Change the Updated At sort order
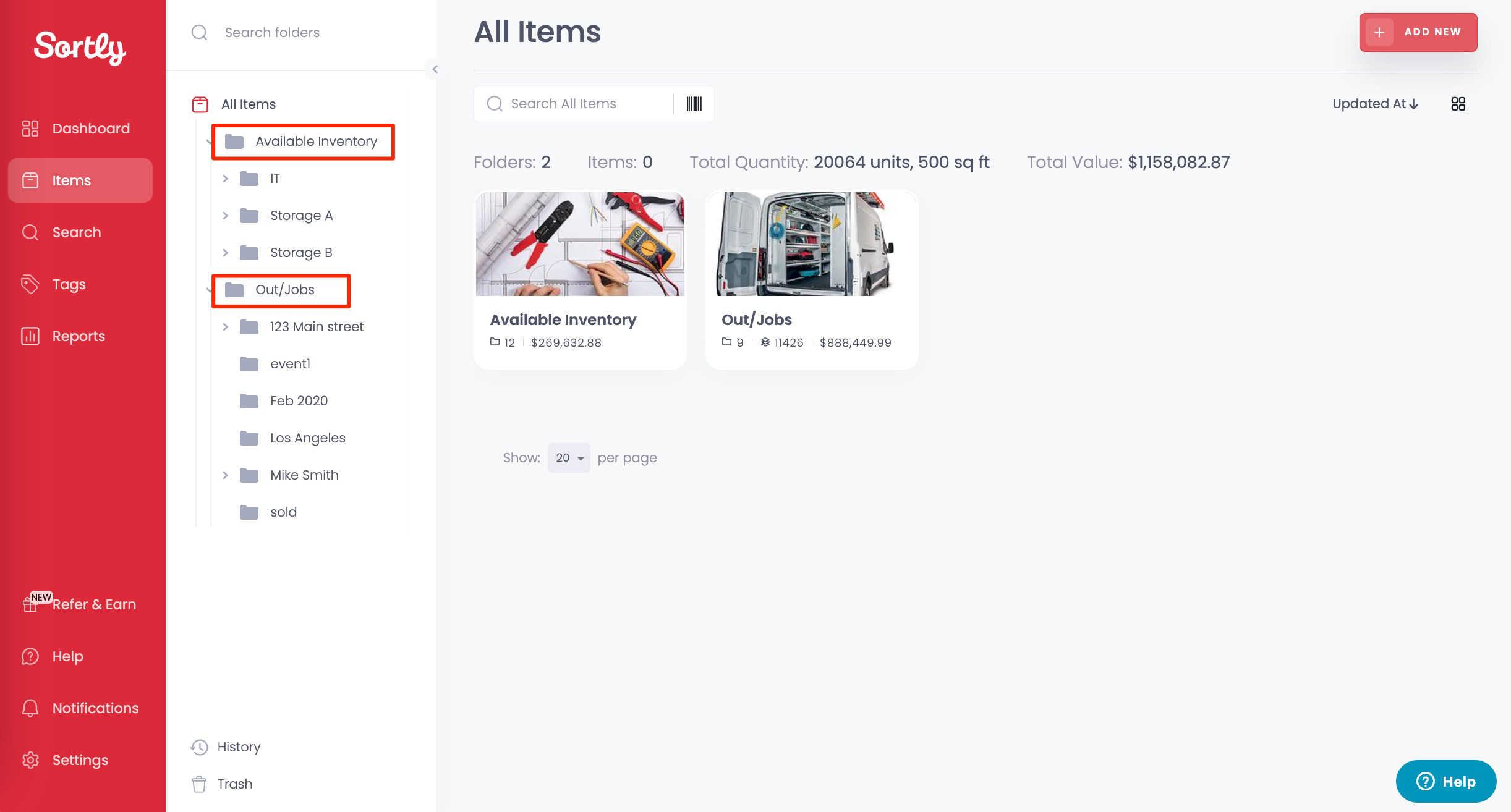This screenshot has width=1511, height=812. click(x=1375, y=104)
